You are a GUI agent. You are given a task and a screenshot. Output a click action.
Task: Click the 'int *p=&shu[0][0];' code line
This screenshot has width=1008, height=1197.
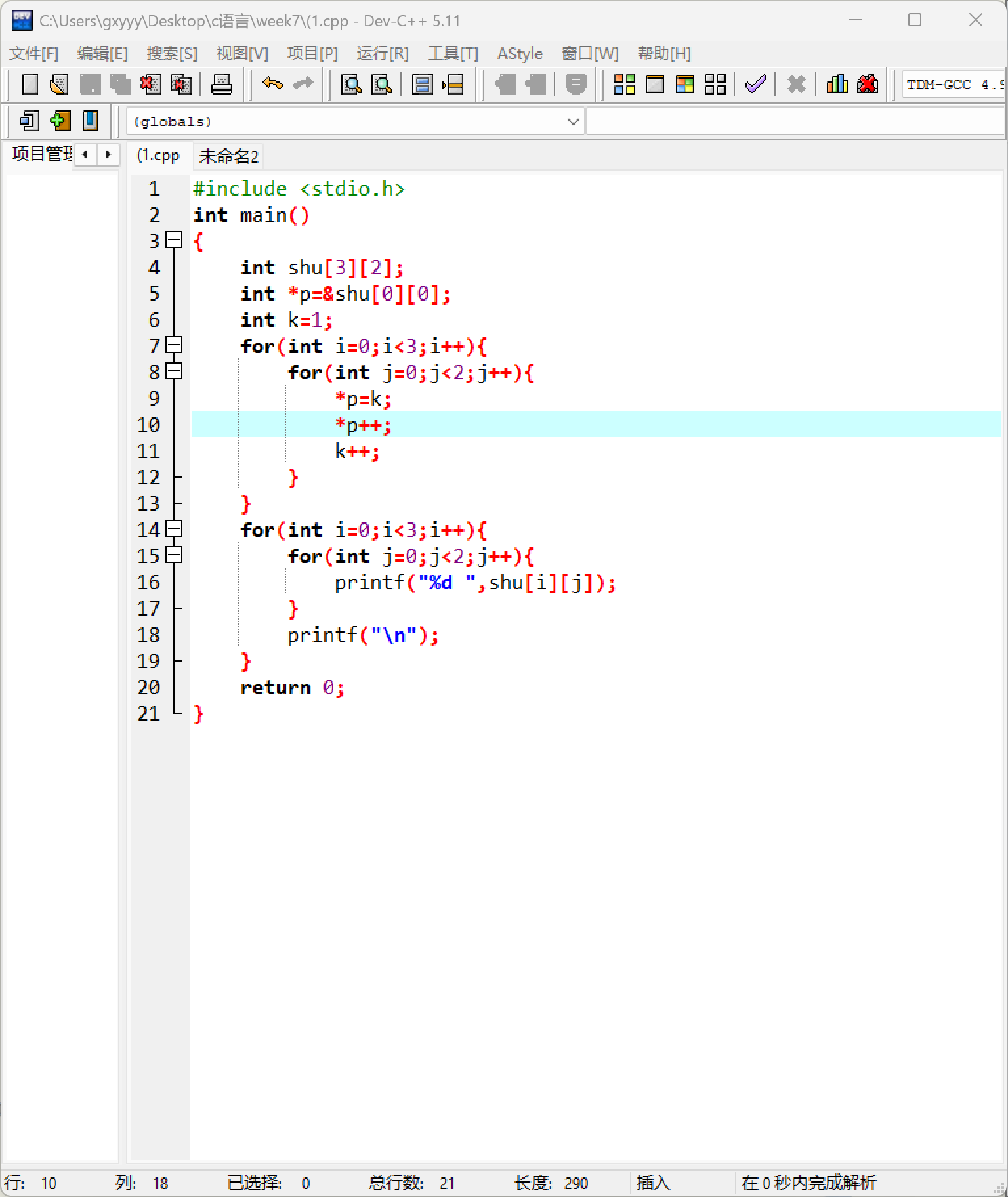pyautogui.click(x=346, y=293)
